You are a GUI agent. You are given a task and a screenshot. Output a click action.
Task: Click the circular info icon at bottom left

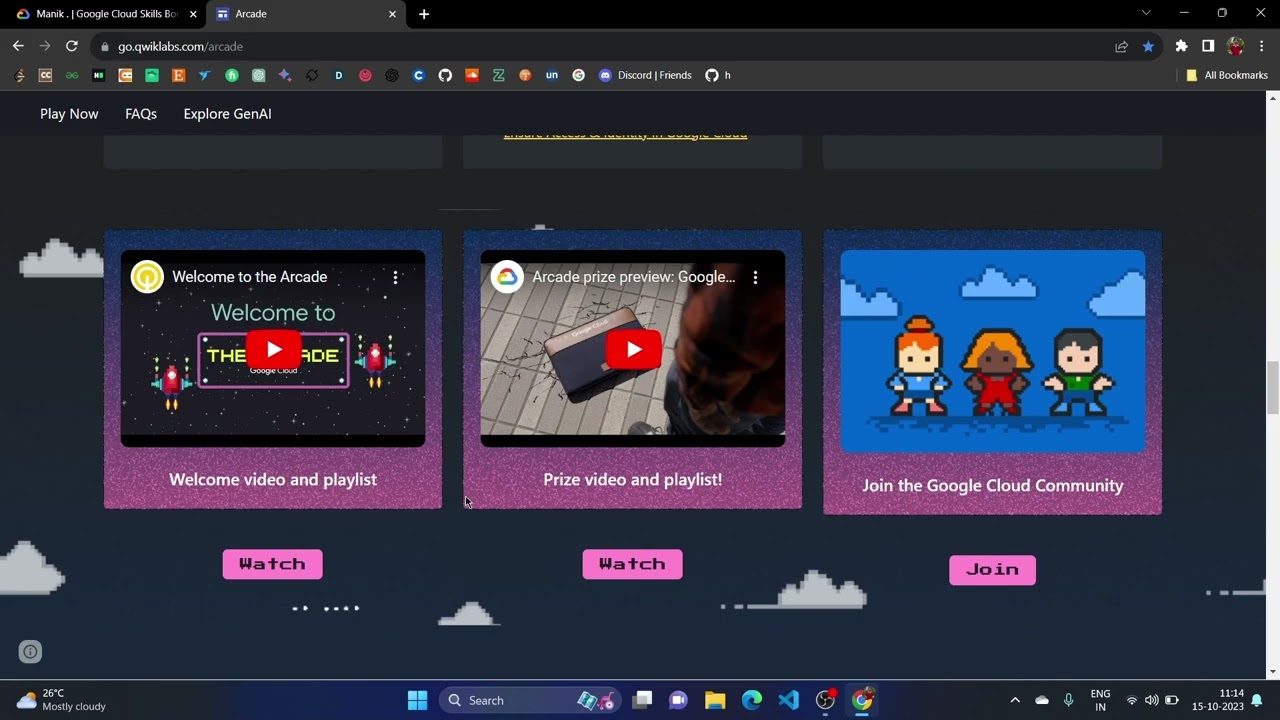31,652
